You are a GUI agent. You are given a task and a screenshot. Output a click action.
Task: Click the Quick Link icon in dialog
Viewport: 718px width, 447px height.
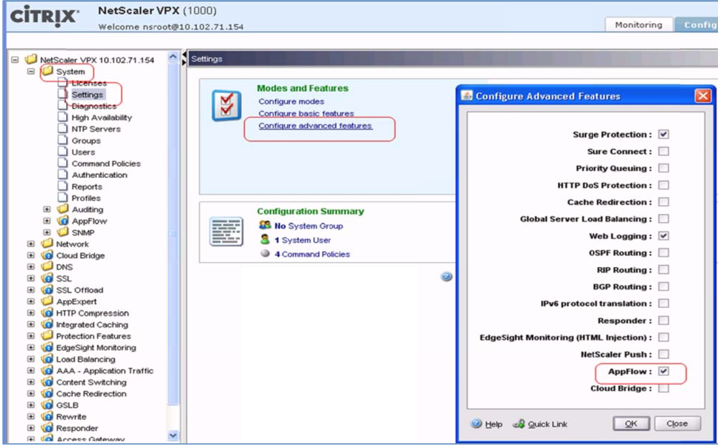[x=518, y=424]
